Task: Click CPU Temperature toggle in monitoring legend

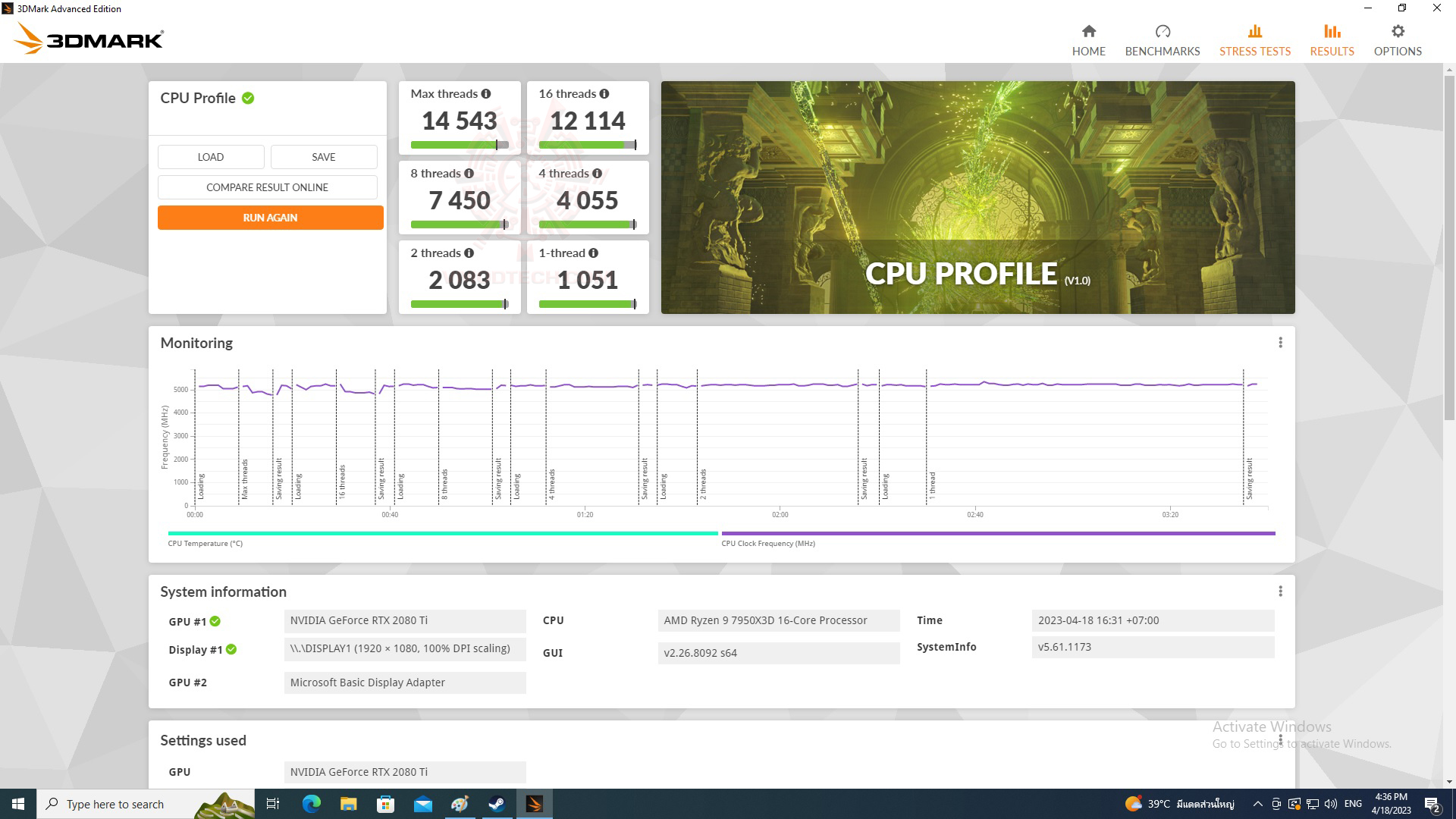Action: coord(204,543)
